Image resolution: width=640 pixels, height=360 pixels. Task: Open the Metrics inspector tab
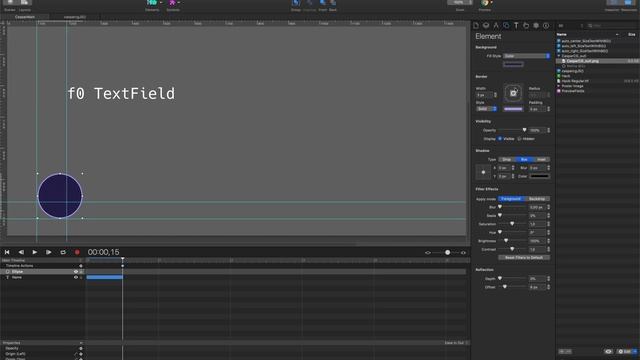click(496, 26)
